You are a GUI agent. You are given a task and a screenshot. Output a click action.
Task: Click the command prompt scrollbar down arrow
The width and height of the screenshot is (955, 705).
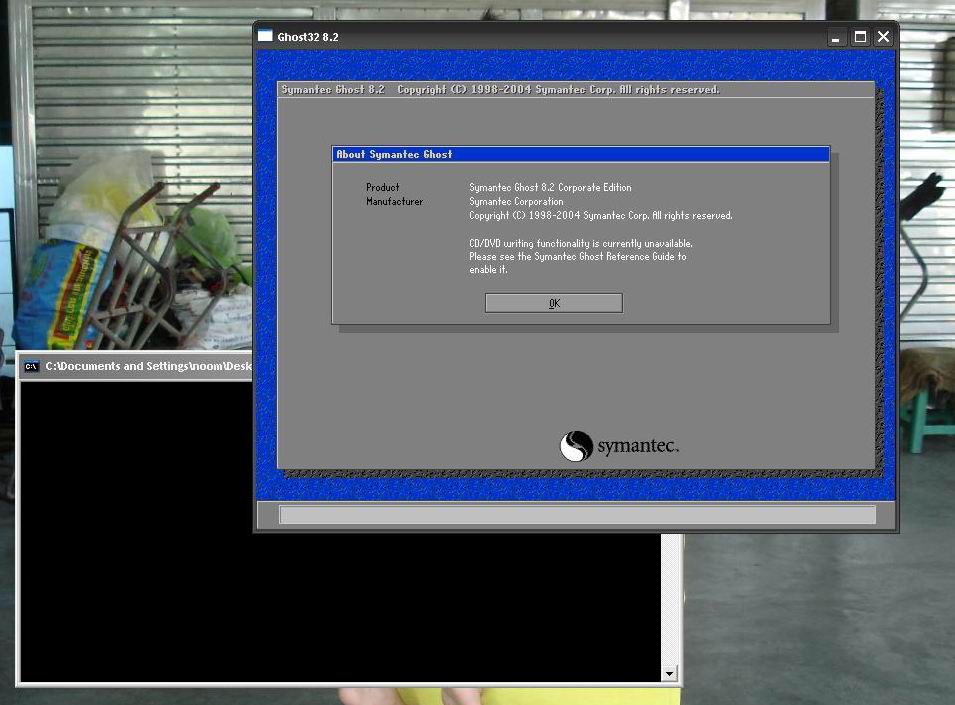click(x=669, y=673)
